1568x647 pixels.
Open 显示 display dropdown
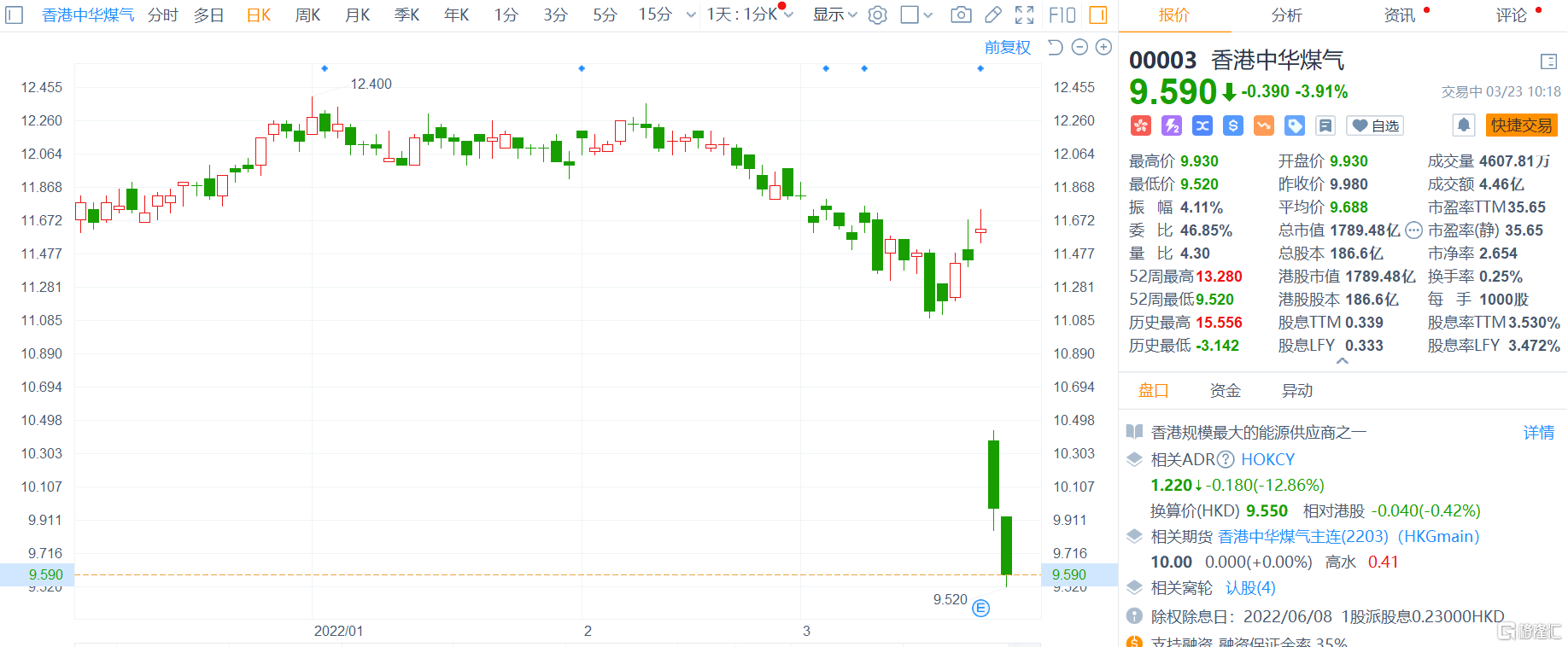(x=834, y=15)
